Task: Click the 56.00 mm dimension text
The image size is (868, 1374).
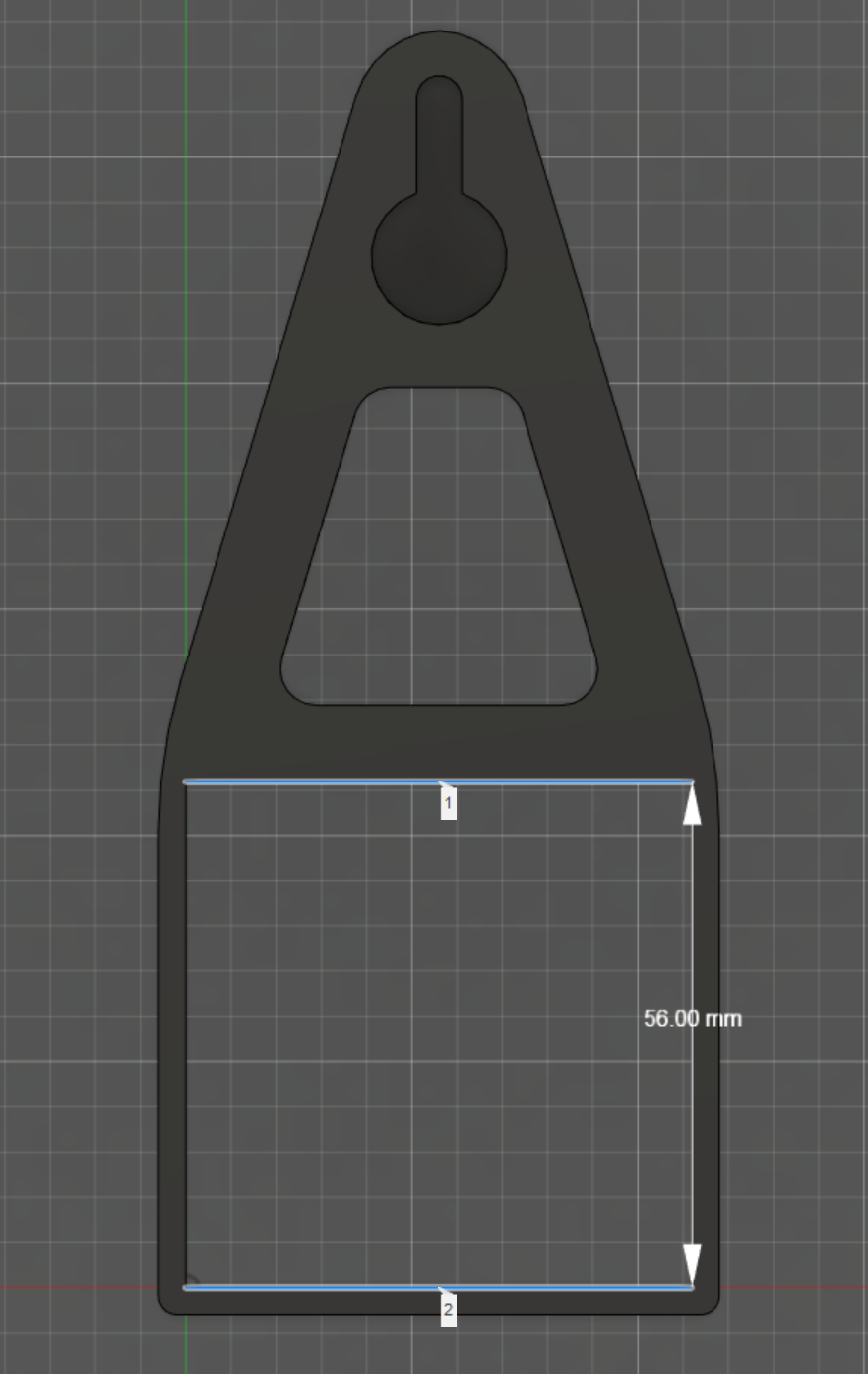Action: point(692,1019)
